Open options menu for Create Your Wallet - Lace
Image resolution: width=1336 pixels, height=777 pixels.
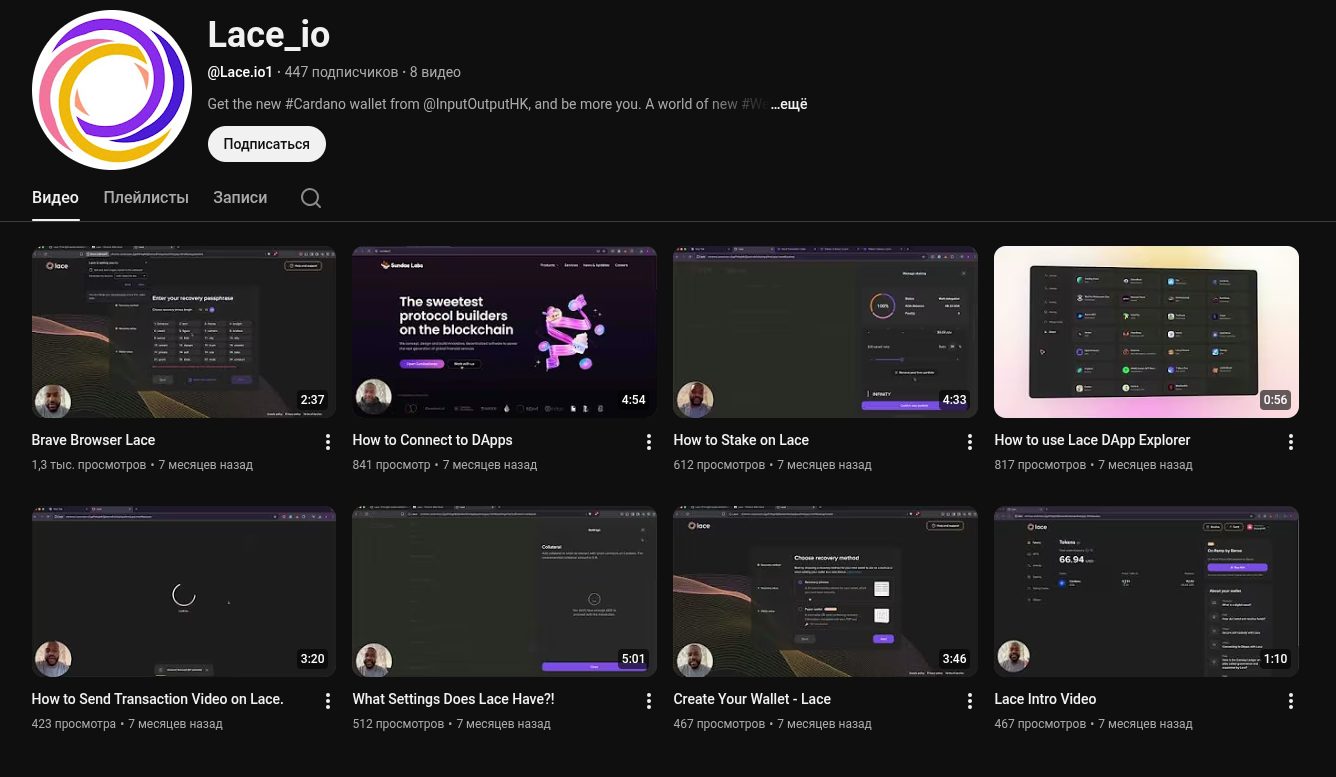[969, 701]
